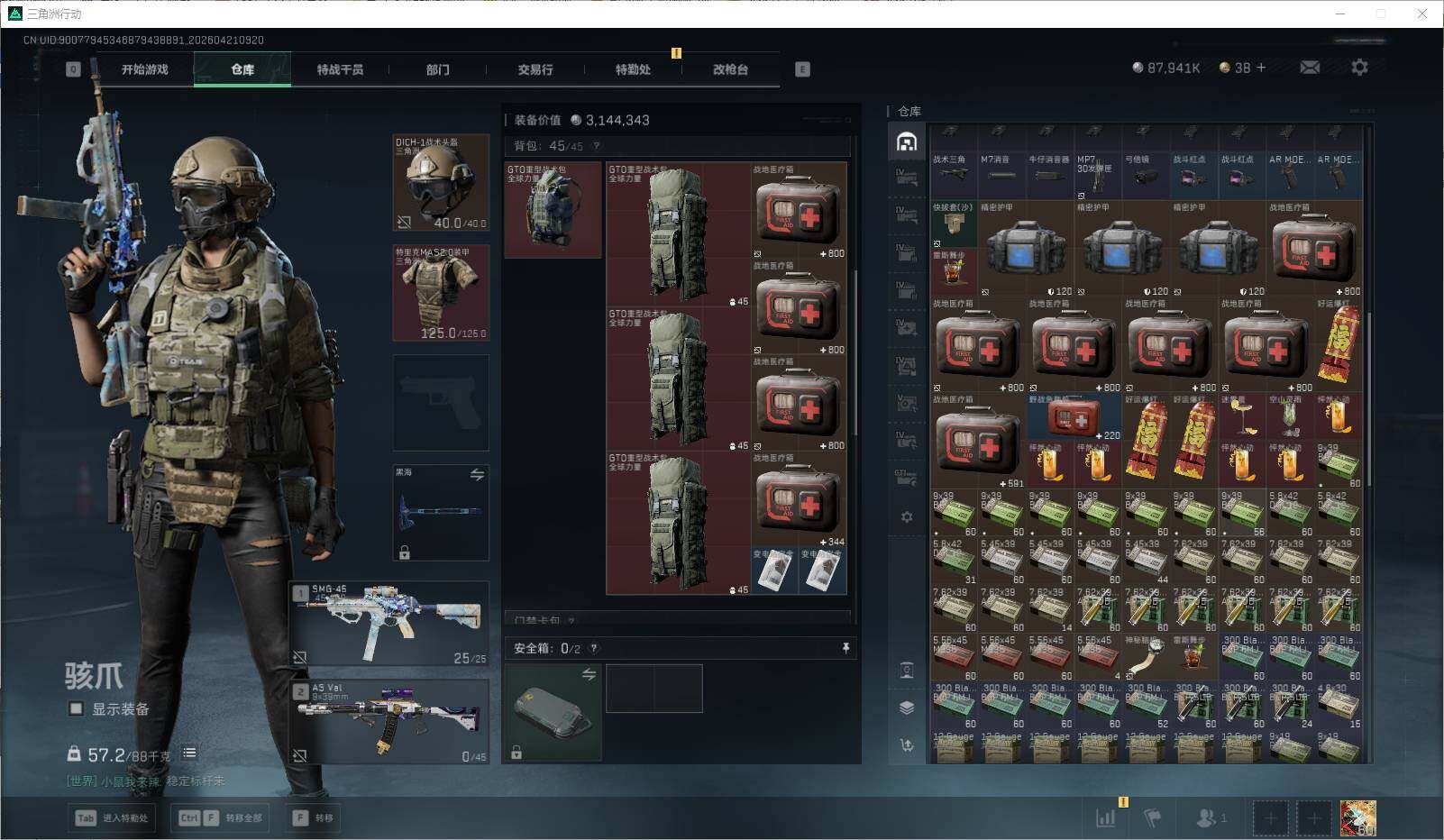Select the 特里克MAS2.0装甲 armor slot

(x=441, y=293)
